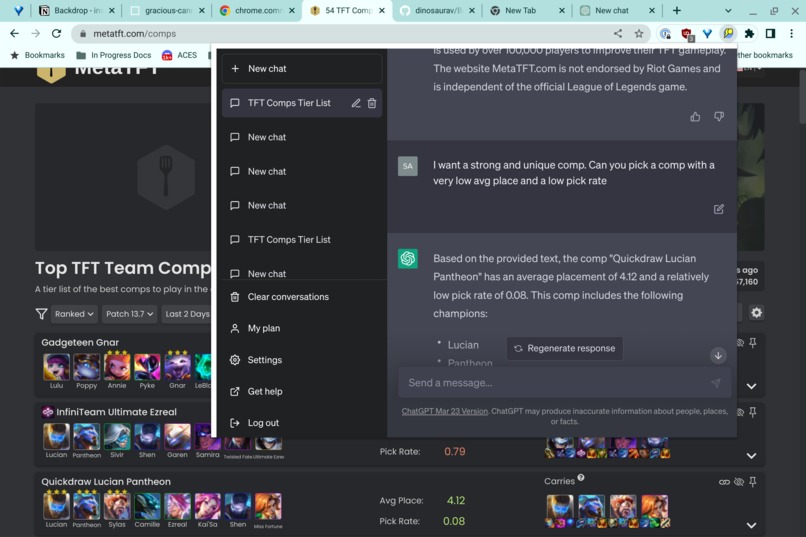Image resolution: width=806 pixels, height=537 pixels.
Task: Thumbs down the ChatGPT response
Action: coord(719,117)
